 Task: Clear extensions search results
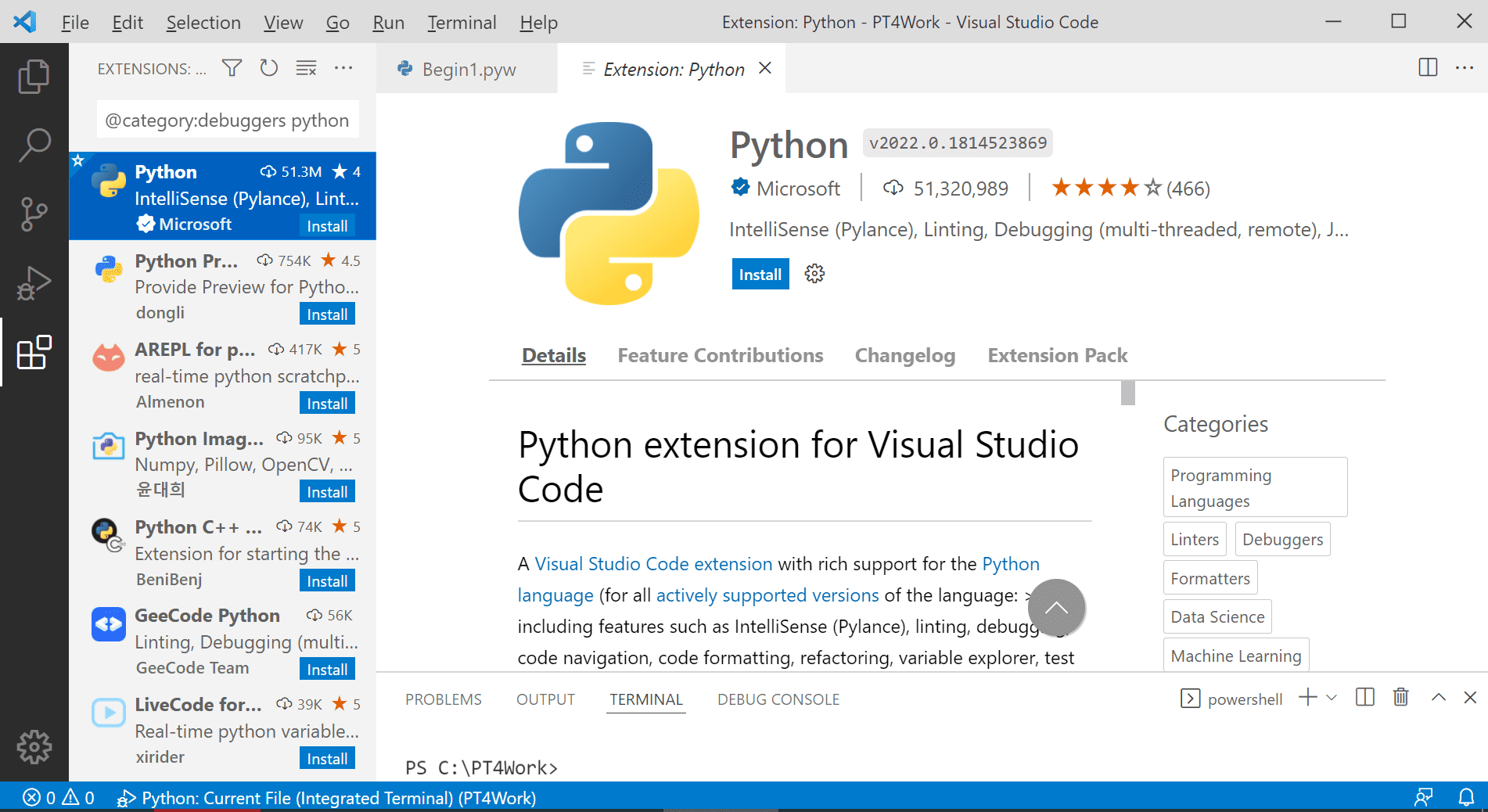coord(306,68)
